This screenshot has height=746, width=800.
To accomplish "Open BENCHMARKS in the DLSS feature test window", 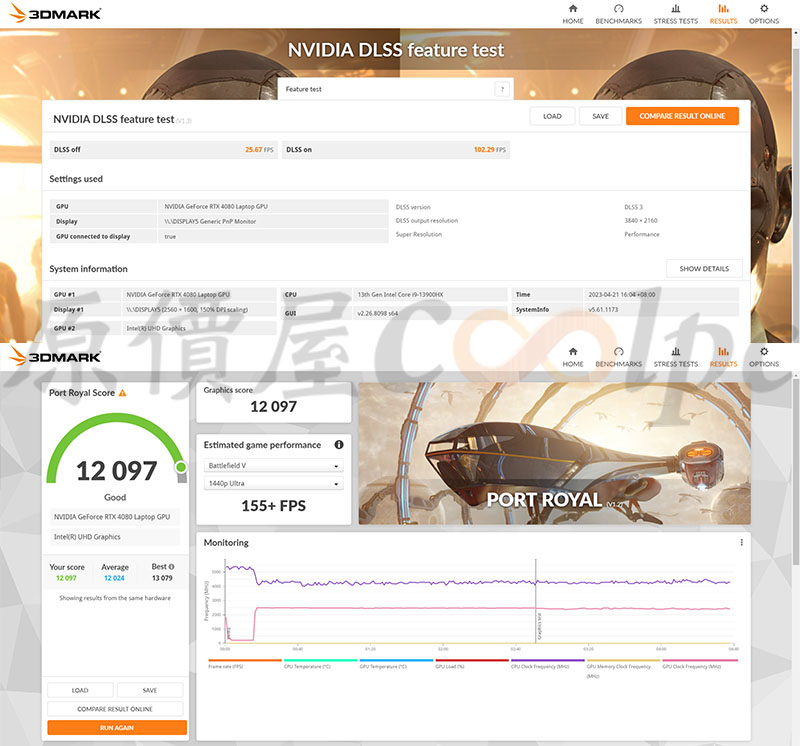I will [x=618, y=14].
